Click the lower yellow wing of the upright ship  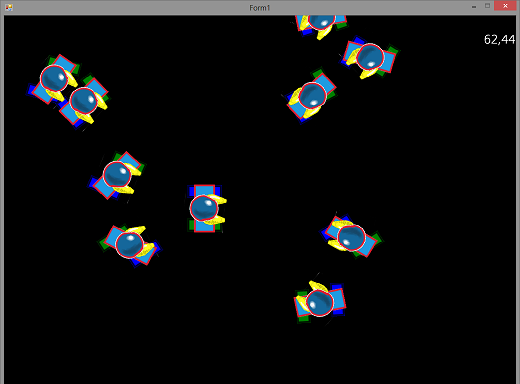click(x=216, y=220)
